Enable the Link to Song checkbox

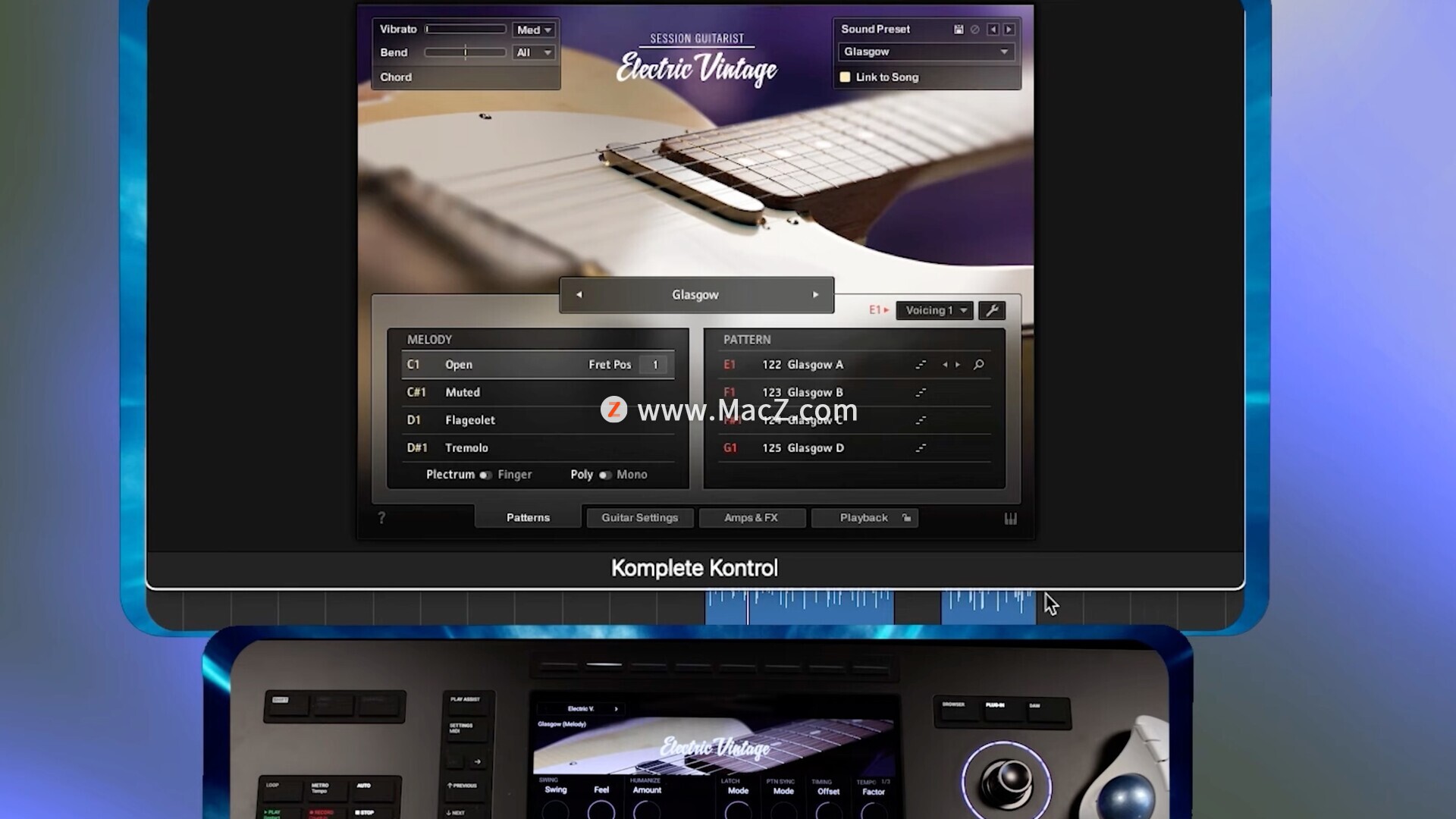(845, 77)
